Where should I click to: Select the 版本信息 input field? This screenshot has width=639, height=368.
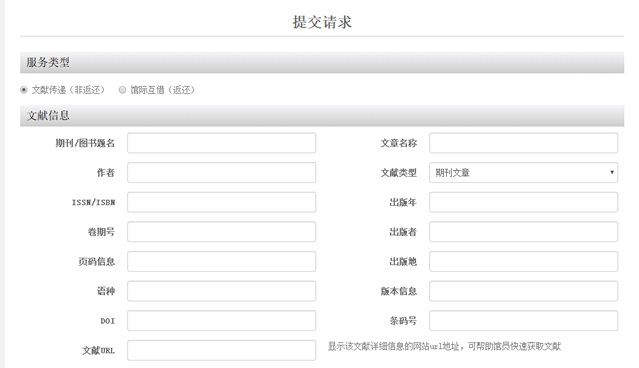tap(523, 291)
